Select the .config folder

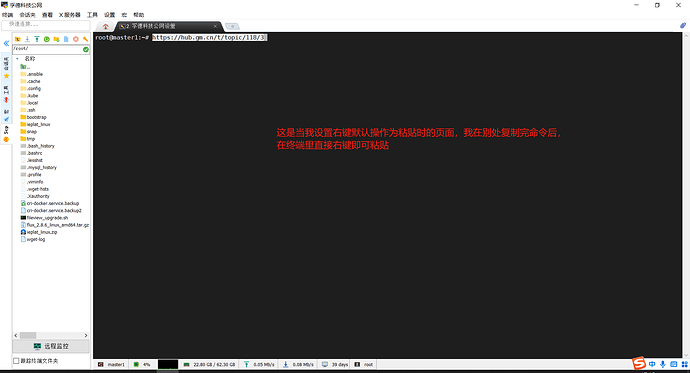(x=30, y=88)
